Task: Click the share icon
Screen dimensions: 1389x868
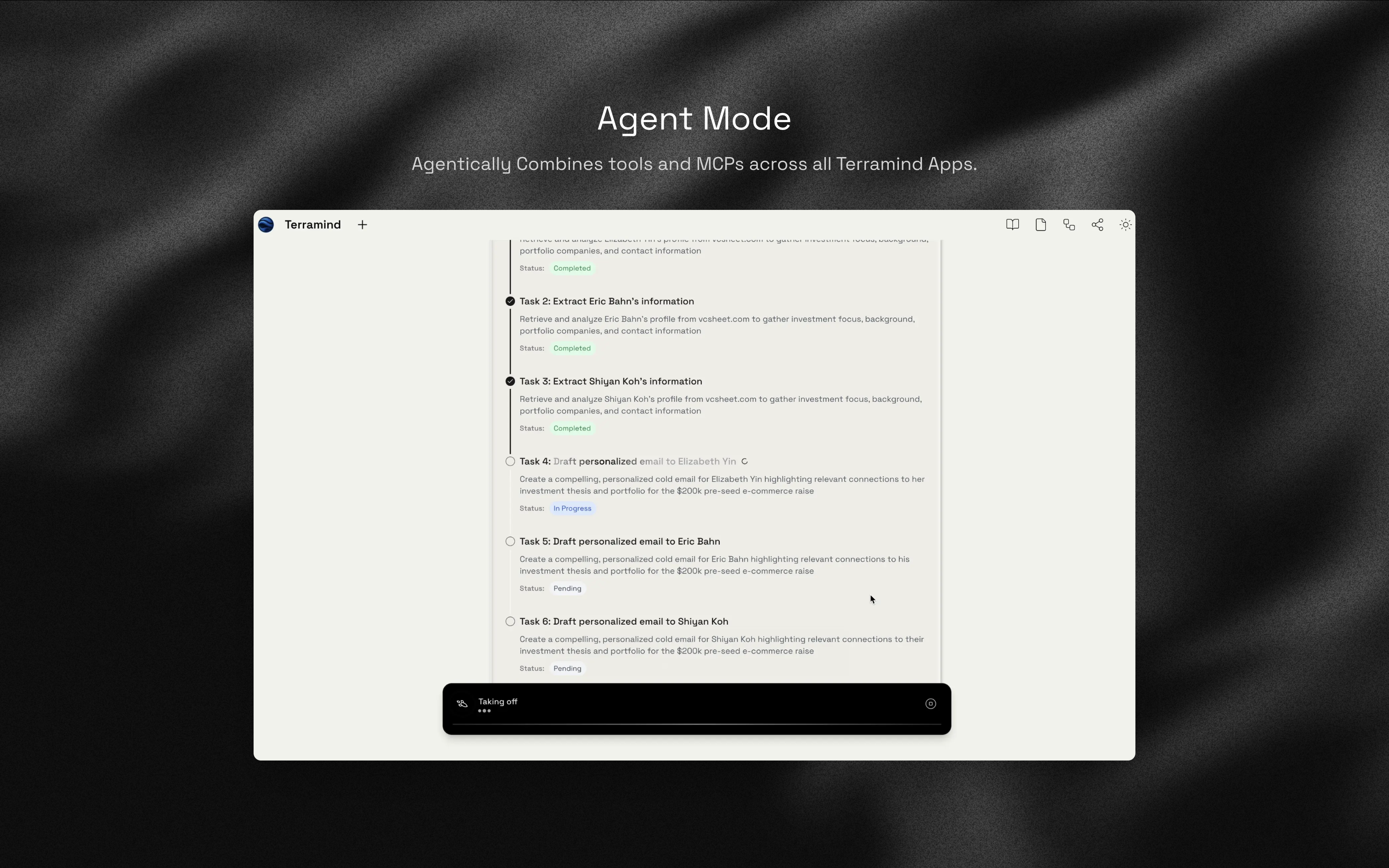Action: pos(1097,225)
